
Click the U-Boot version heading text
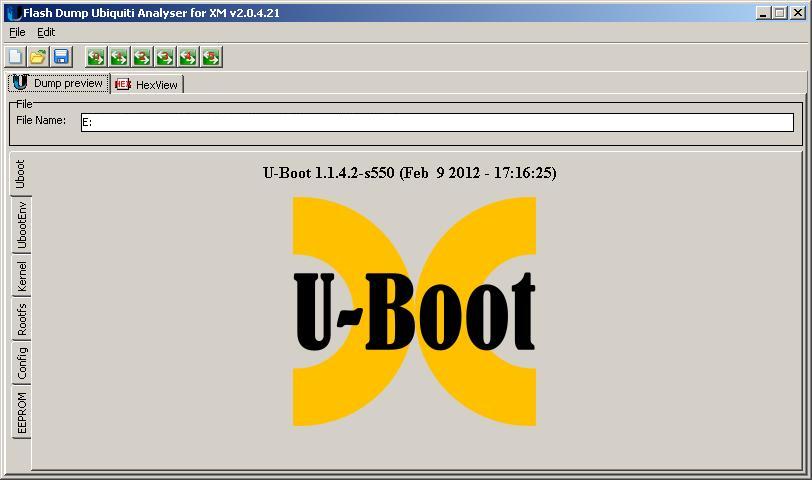click(x=410, y=172)
